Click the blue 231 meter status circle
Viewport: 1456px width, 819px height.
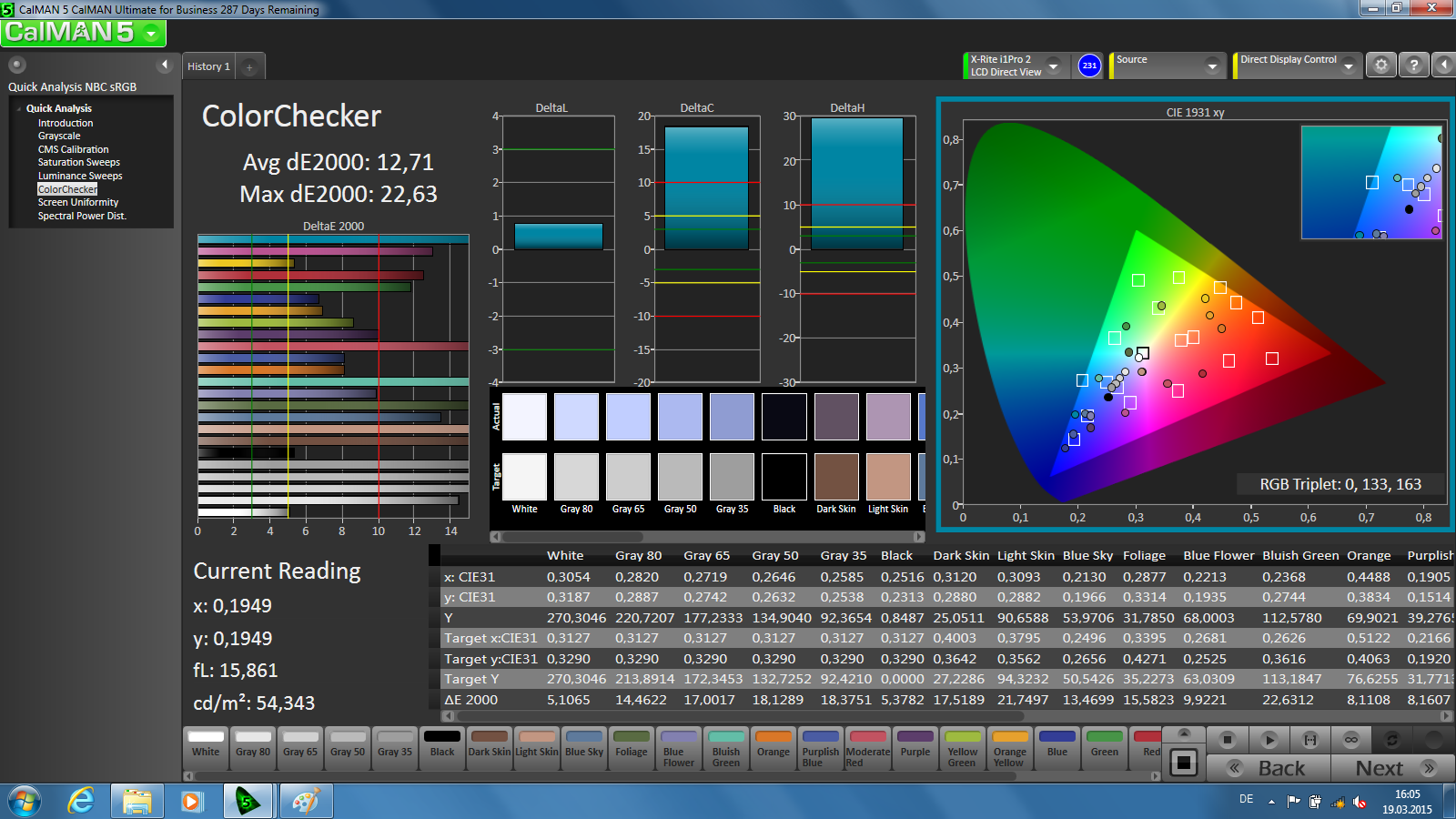[1089, 66]
